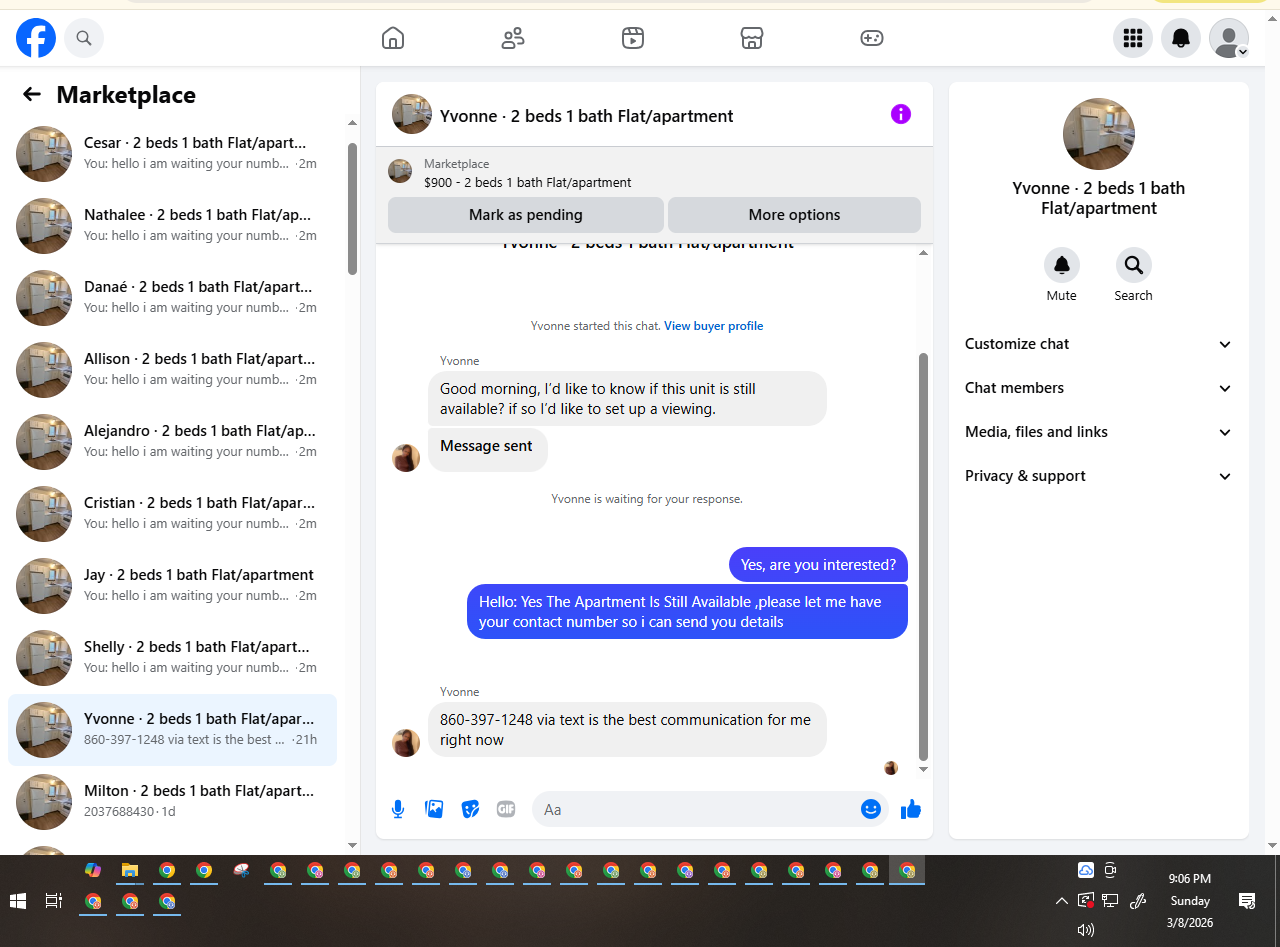
Task: Open the Reels video icon
Action: pyautogui.click(x=633, y=38)
